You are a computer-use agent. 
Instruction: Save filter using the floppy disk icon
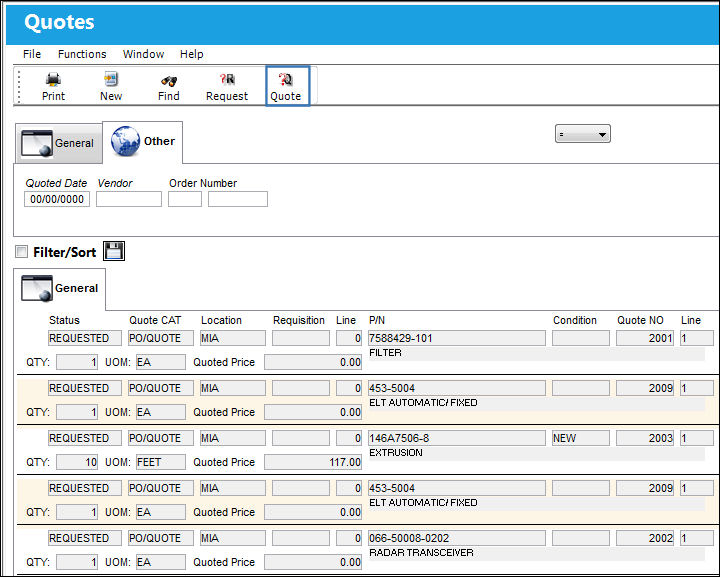tap(114, 251)
